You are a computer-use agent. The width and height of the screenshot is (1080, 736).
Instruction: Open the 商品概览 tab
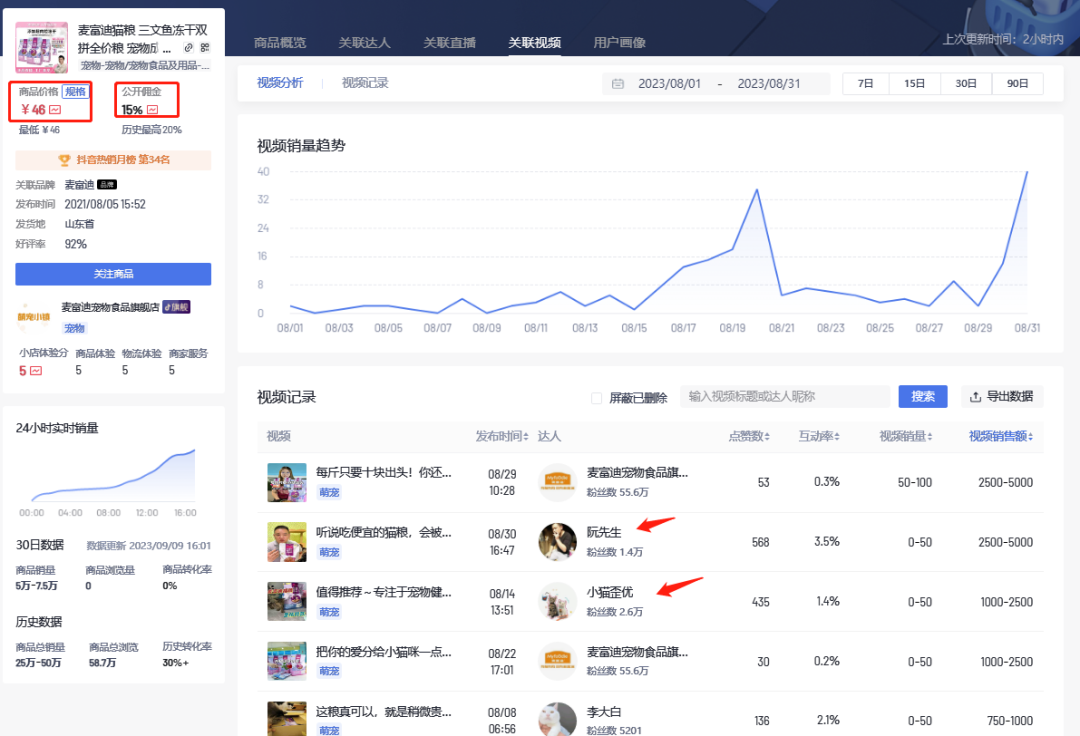pos(280,43)
